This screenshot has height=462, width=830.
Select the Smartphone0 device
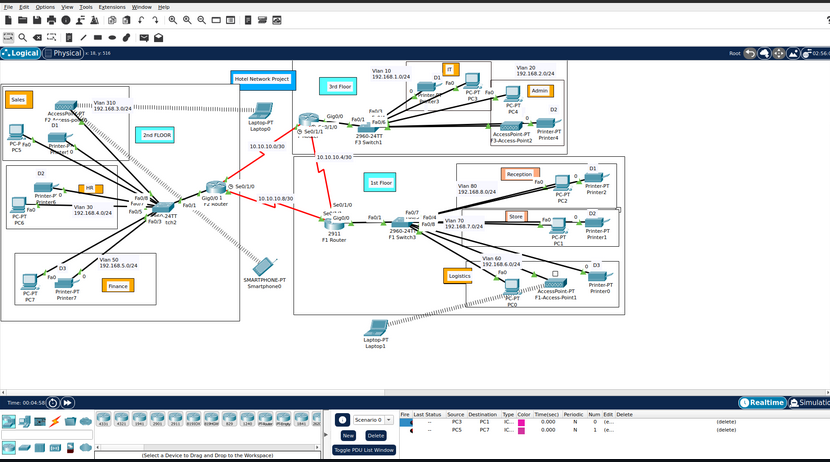(x=264, y=267)
